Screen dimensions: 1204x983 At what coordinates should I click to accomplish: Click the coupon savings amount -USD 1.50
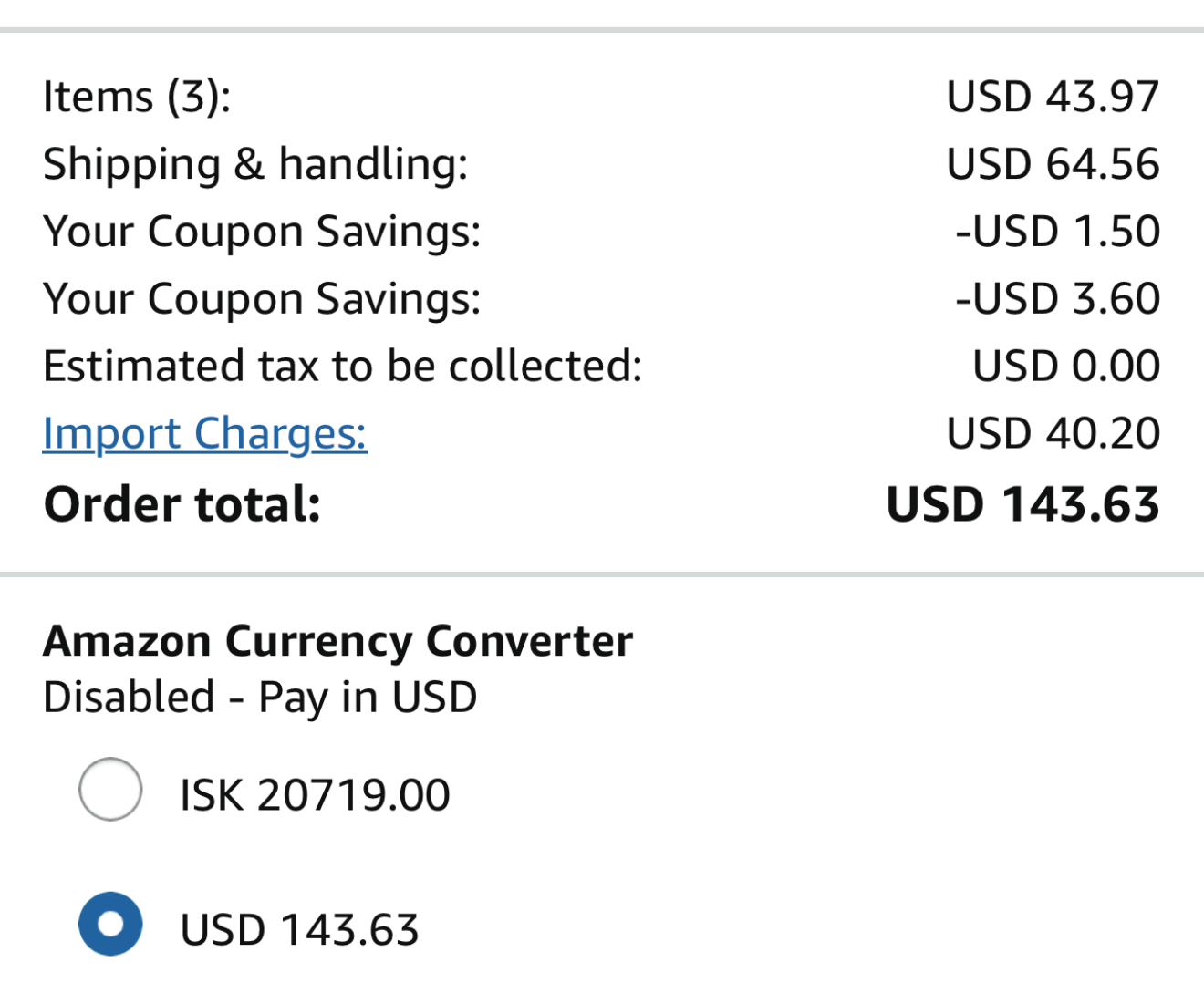(1057, 232)
